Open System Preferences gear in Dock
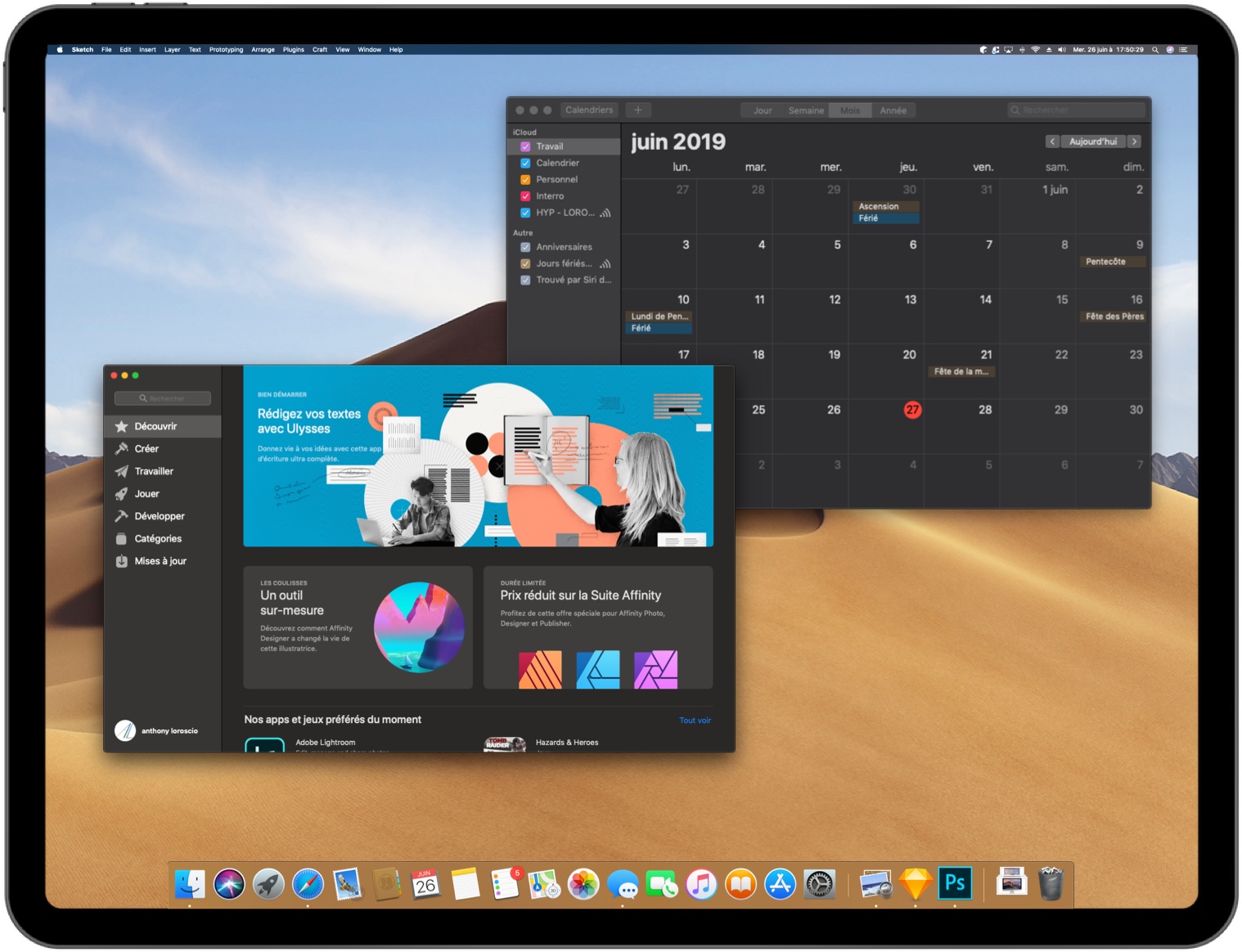Screen dimensions: 1242x952 pyautogui.click(x=819, y=884)
